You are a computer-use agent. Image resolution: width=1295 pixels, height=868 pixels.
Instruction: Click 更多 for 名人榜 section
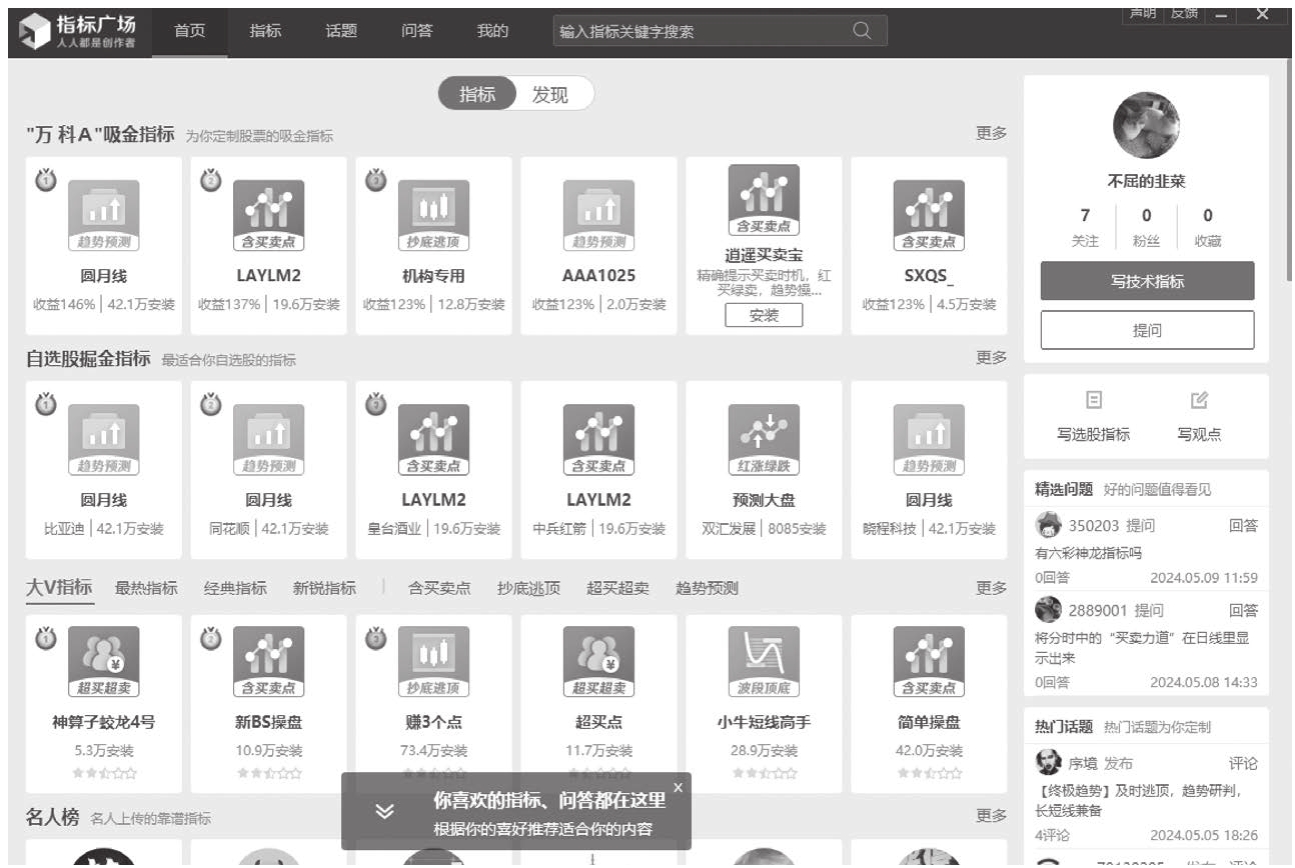click(991, 816)
